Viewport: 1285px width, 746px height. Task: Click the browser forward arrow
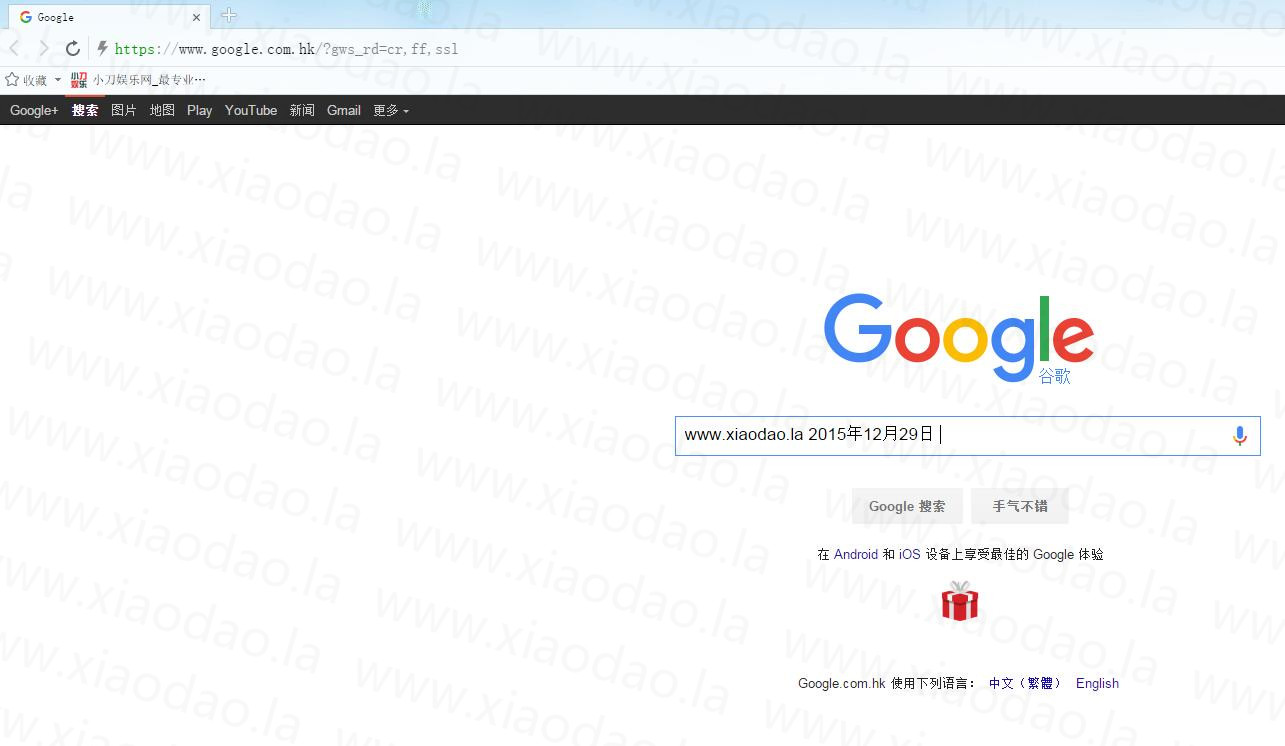(x=43, y=48)
